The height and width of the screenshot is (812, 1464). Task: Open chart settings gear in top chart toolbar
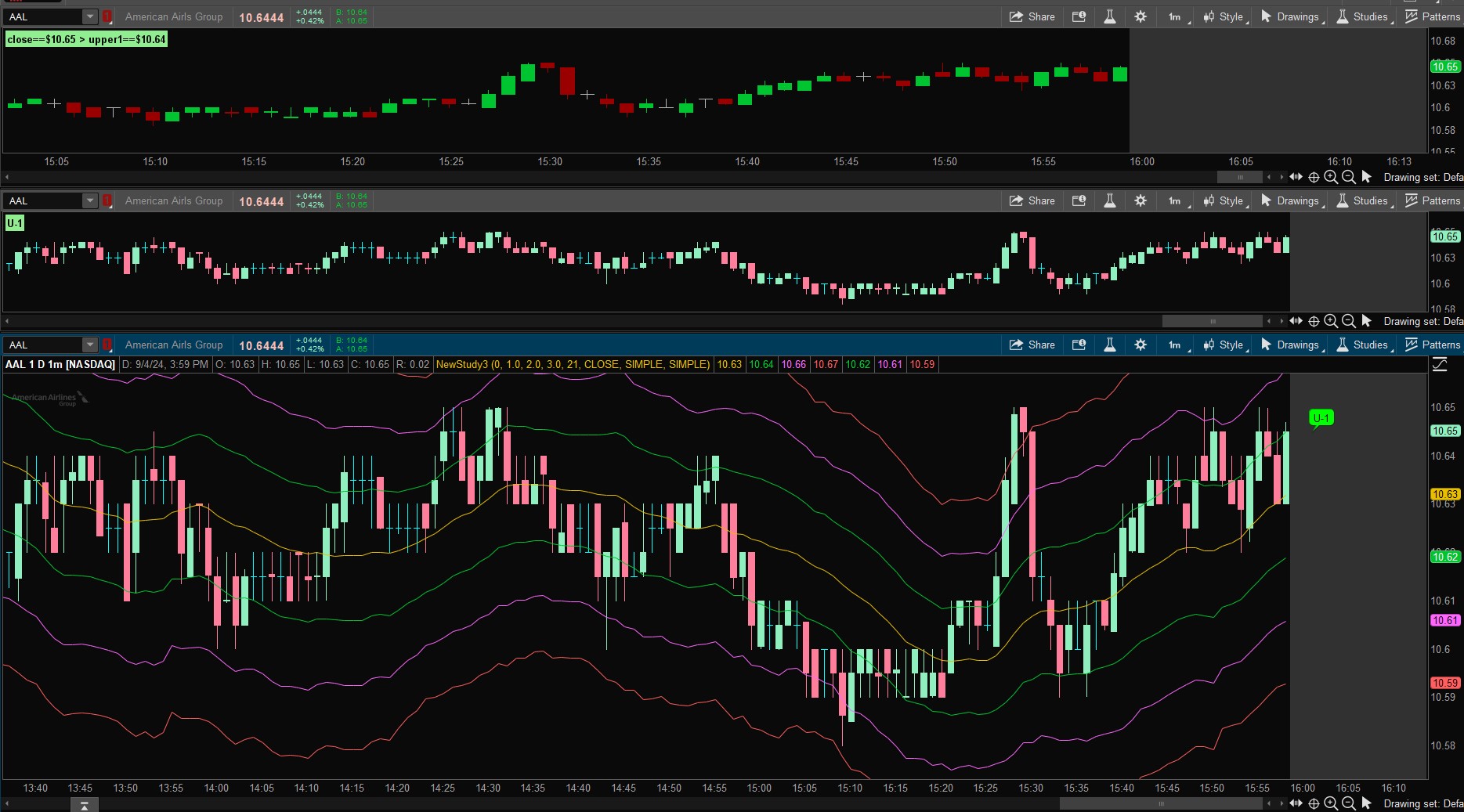coord(1140,16)
